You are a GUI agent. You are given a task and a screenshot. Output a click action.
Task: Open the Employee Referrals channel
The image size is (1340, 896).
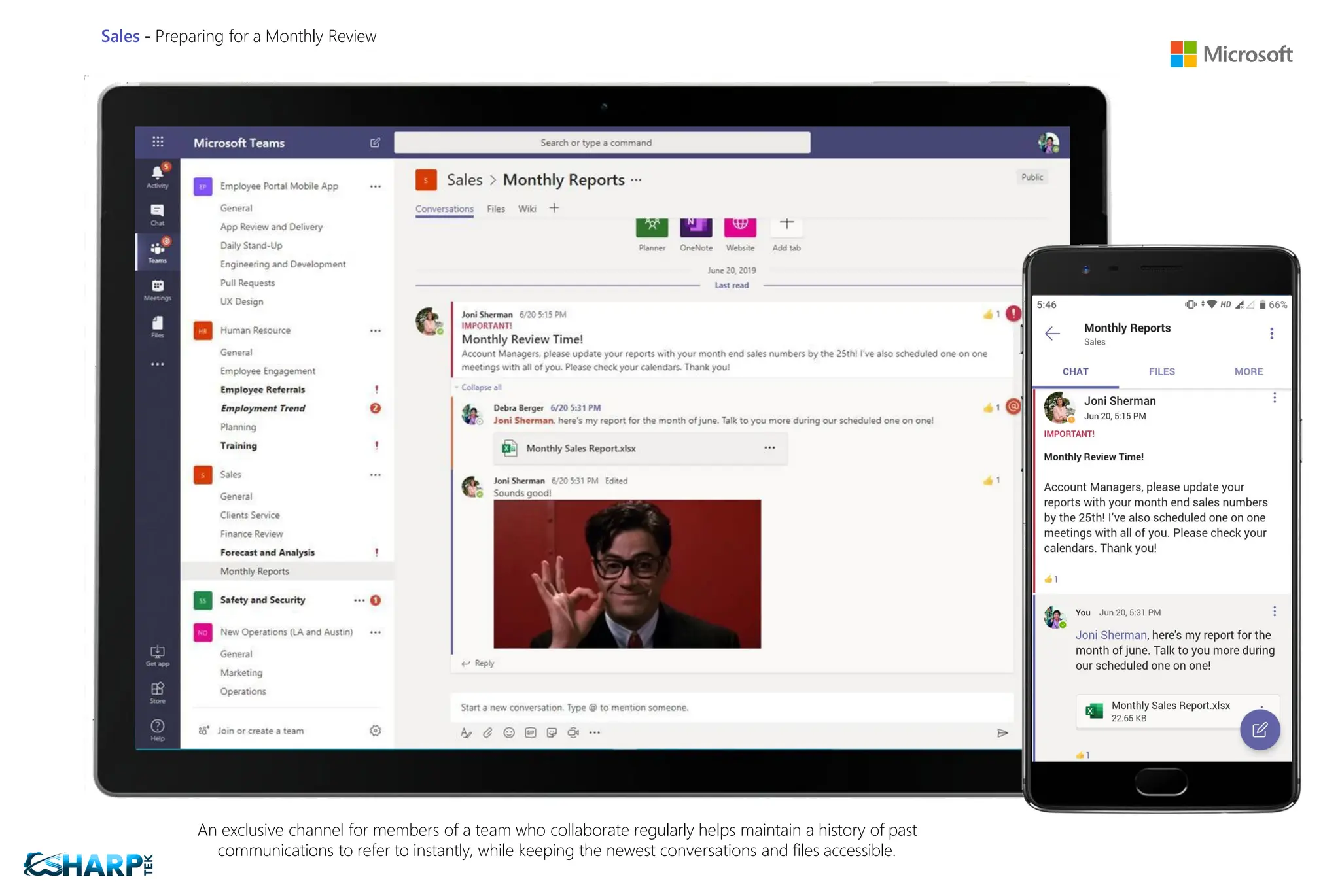[262, 390]
